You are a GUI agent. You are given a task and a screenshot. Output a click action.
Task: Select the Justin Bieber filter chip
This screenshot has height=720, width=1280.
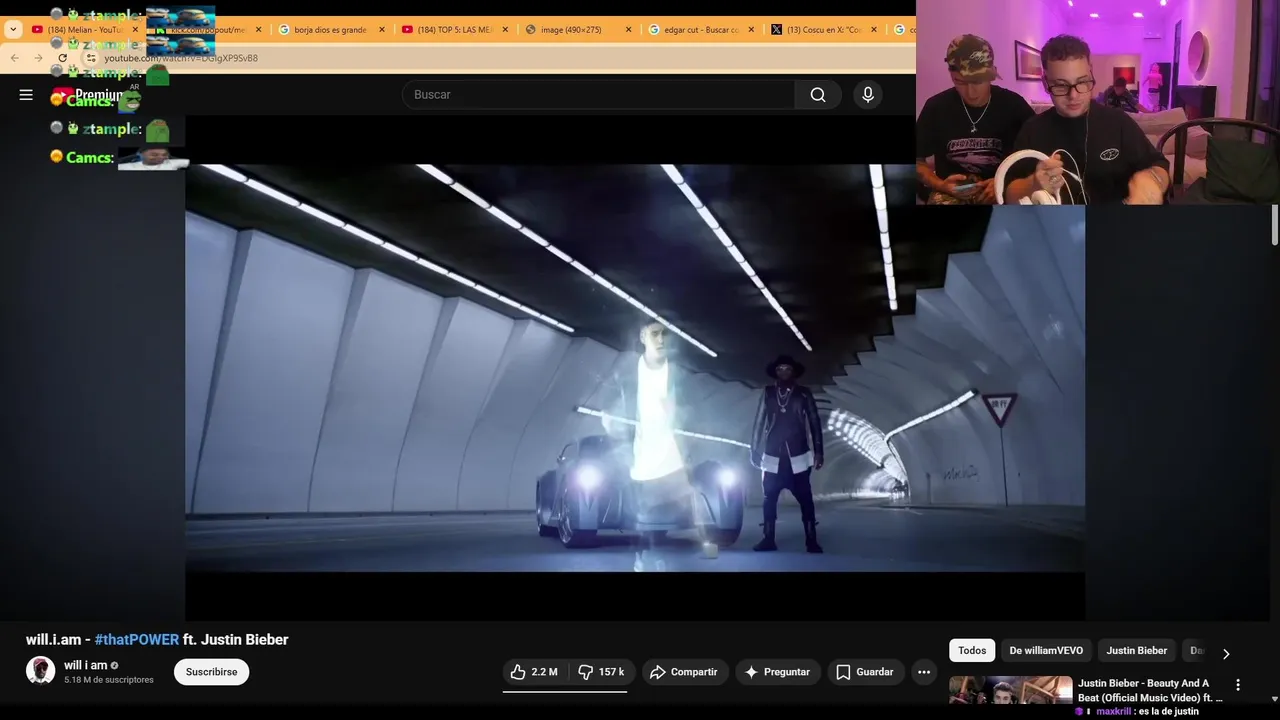pos(1136,651)
